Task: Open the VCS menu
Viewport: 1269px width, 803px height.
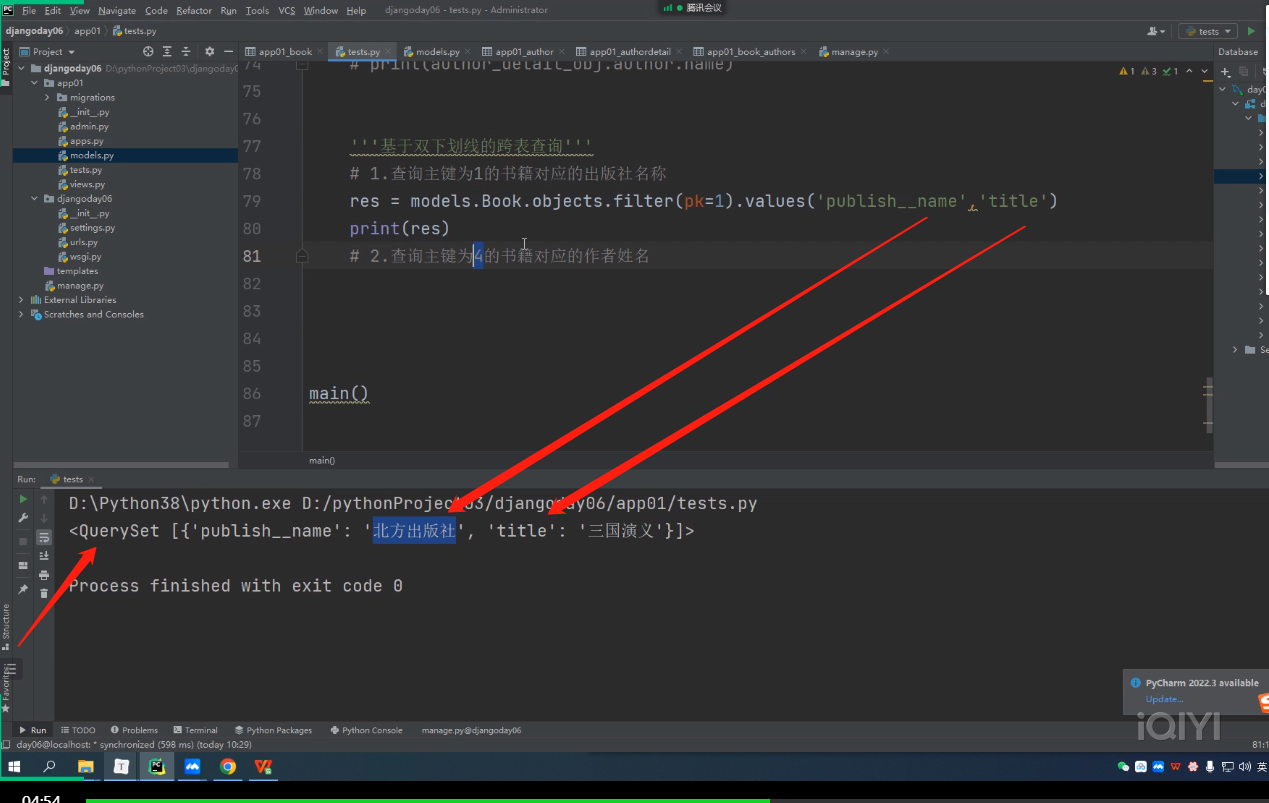Action: coord(287,10)
